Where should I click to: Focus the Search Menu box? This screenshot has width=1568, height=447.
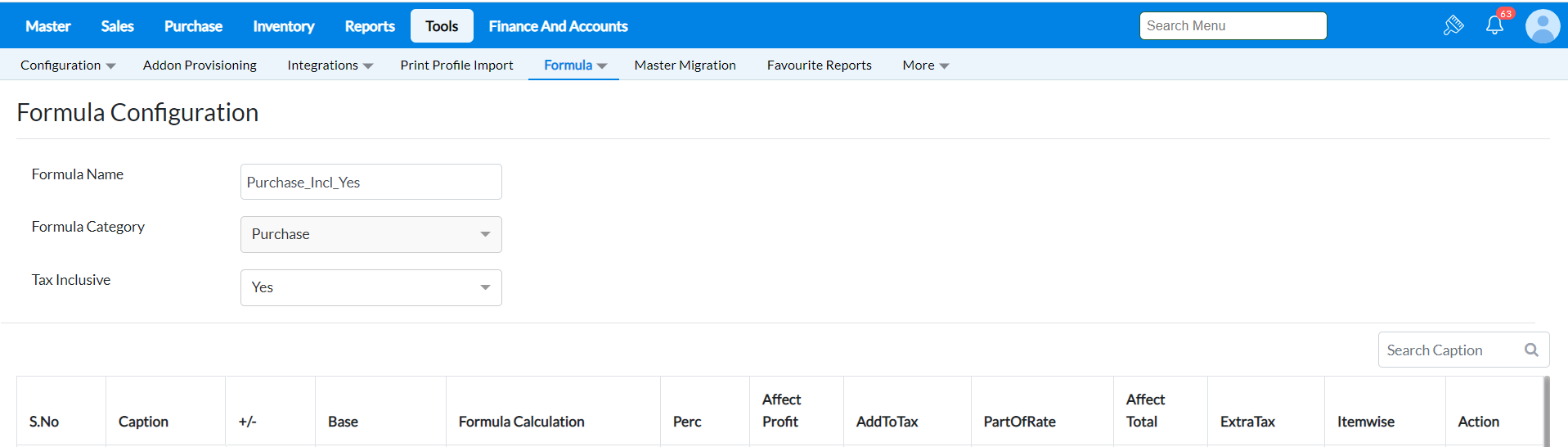pos(1233,25)
